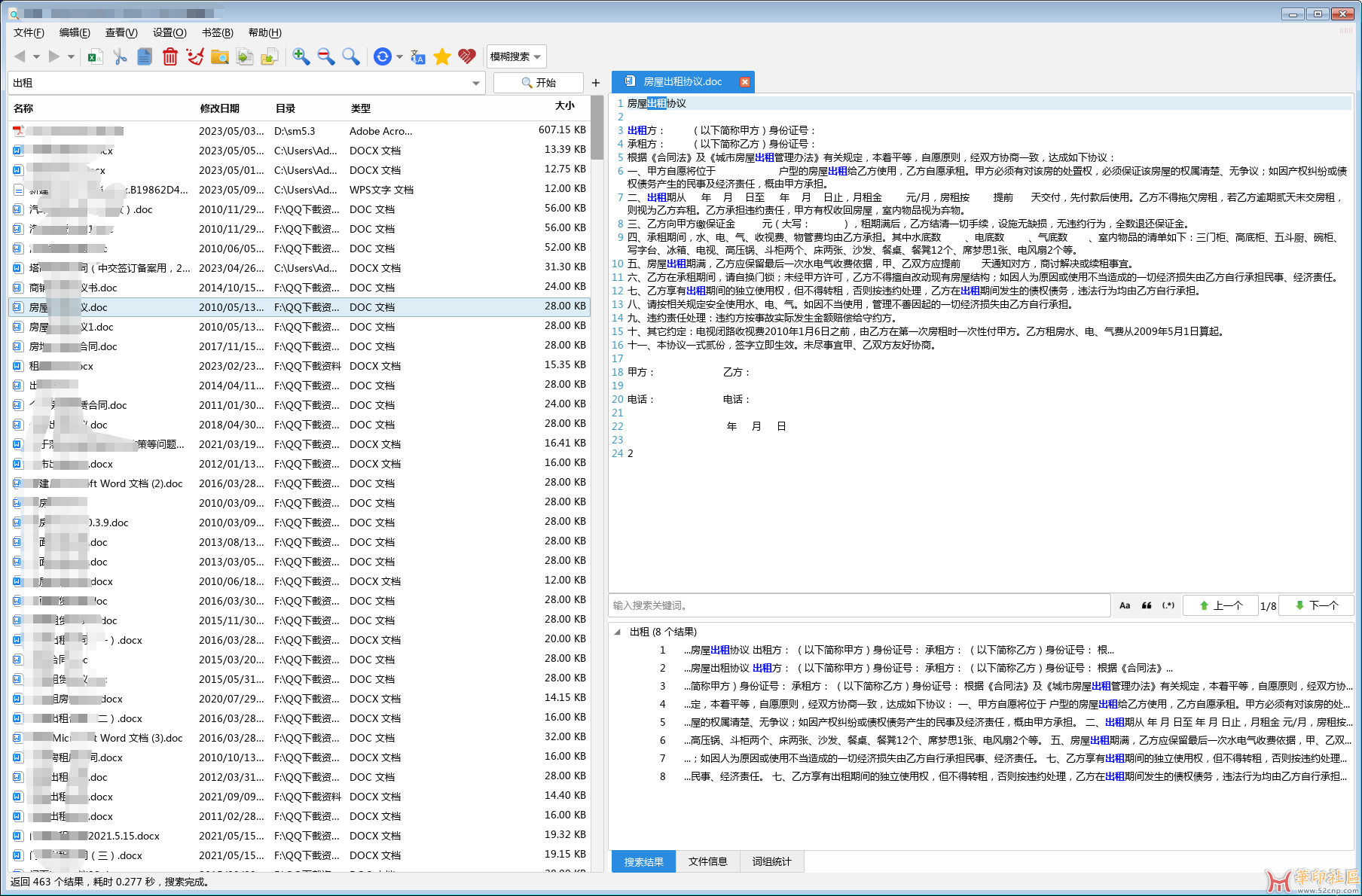Click the folder search icon
This screenshot has width=1362, height=896.
coord(220,56)
